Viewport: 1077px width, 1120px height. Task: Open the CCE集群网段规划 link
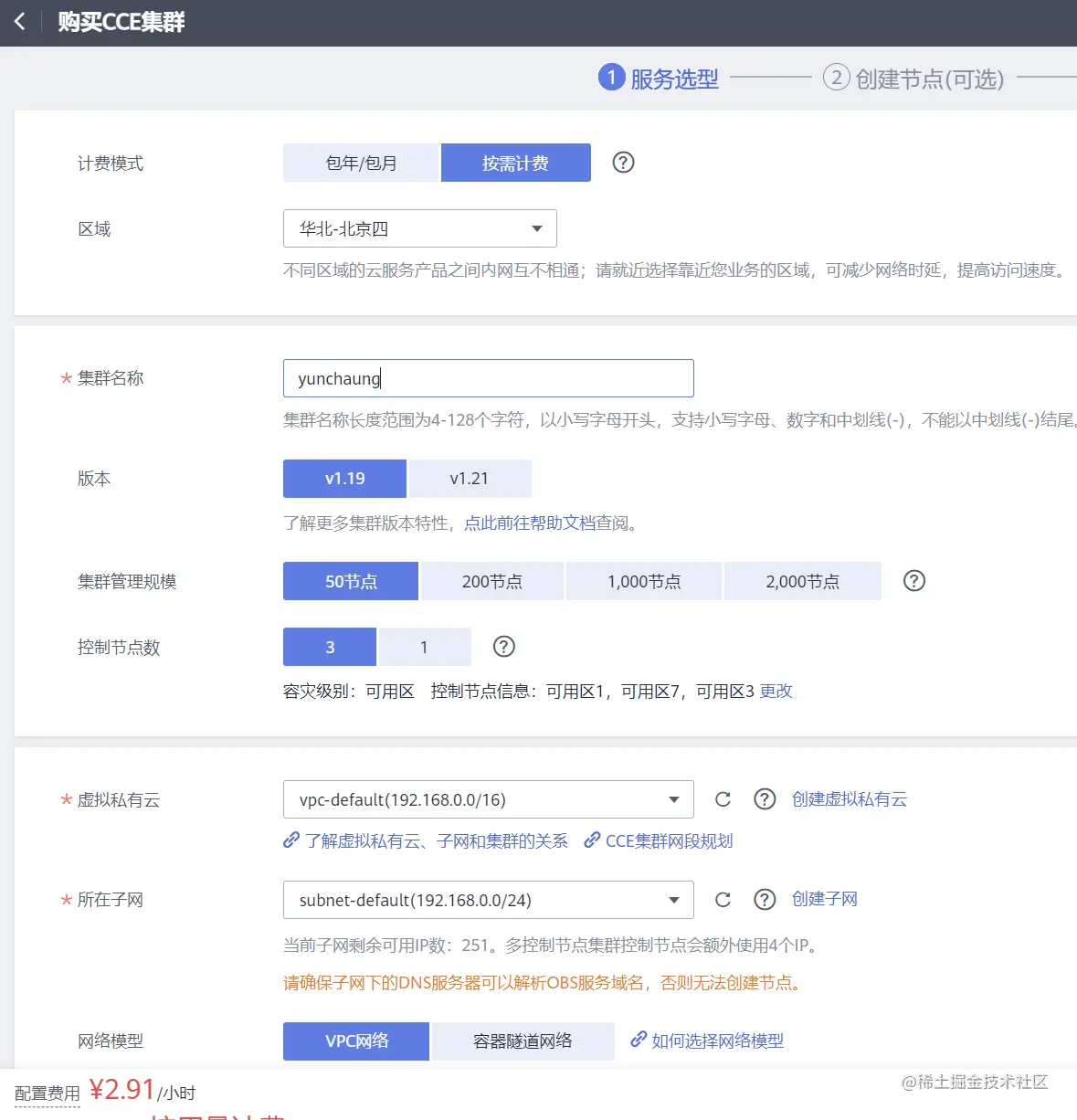(659, 840)
